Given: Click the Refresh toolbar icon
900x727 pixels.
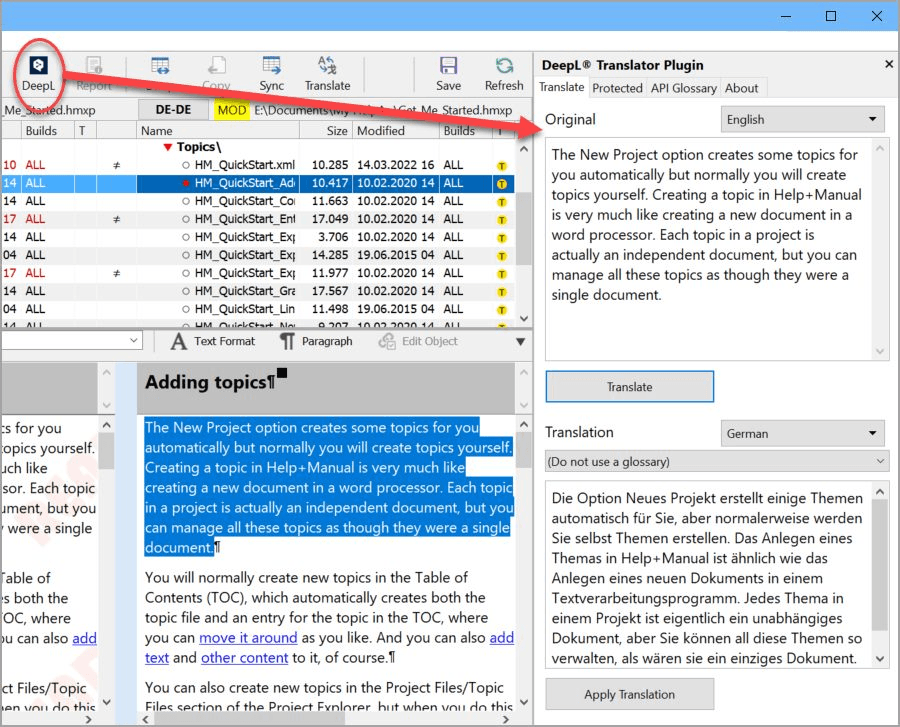Looking at the screenshot, I should pos(504,73).
